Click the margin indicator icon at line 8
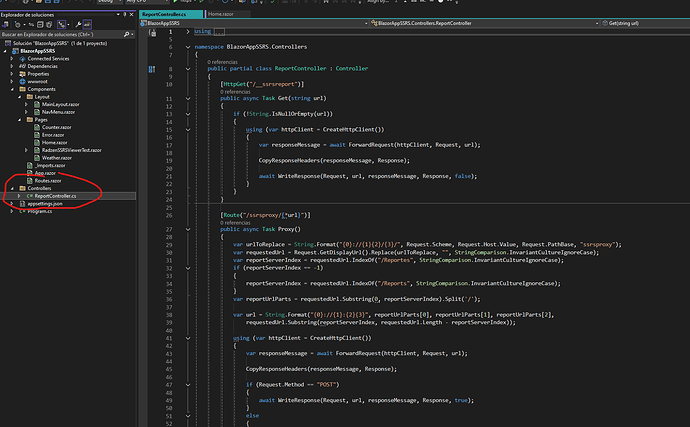The height and width of the screenshot is (427, 690). pos(152,69)
